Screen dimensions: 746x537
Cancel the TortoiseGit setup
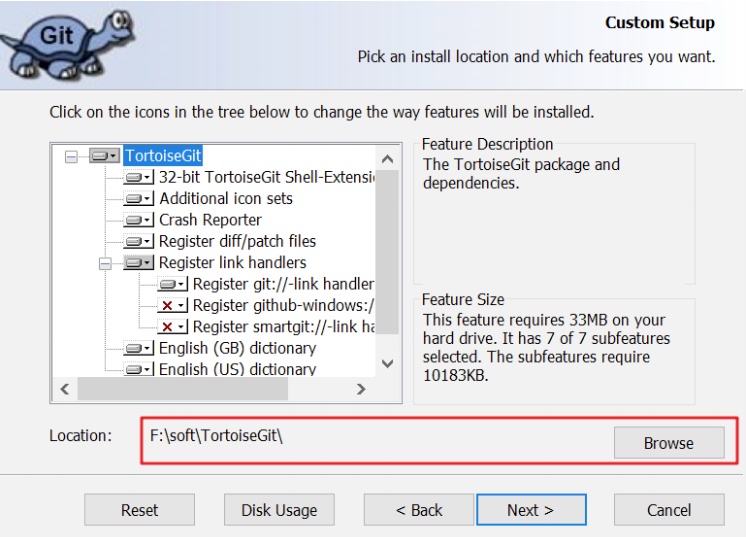tap(669, 510)
